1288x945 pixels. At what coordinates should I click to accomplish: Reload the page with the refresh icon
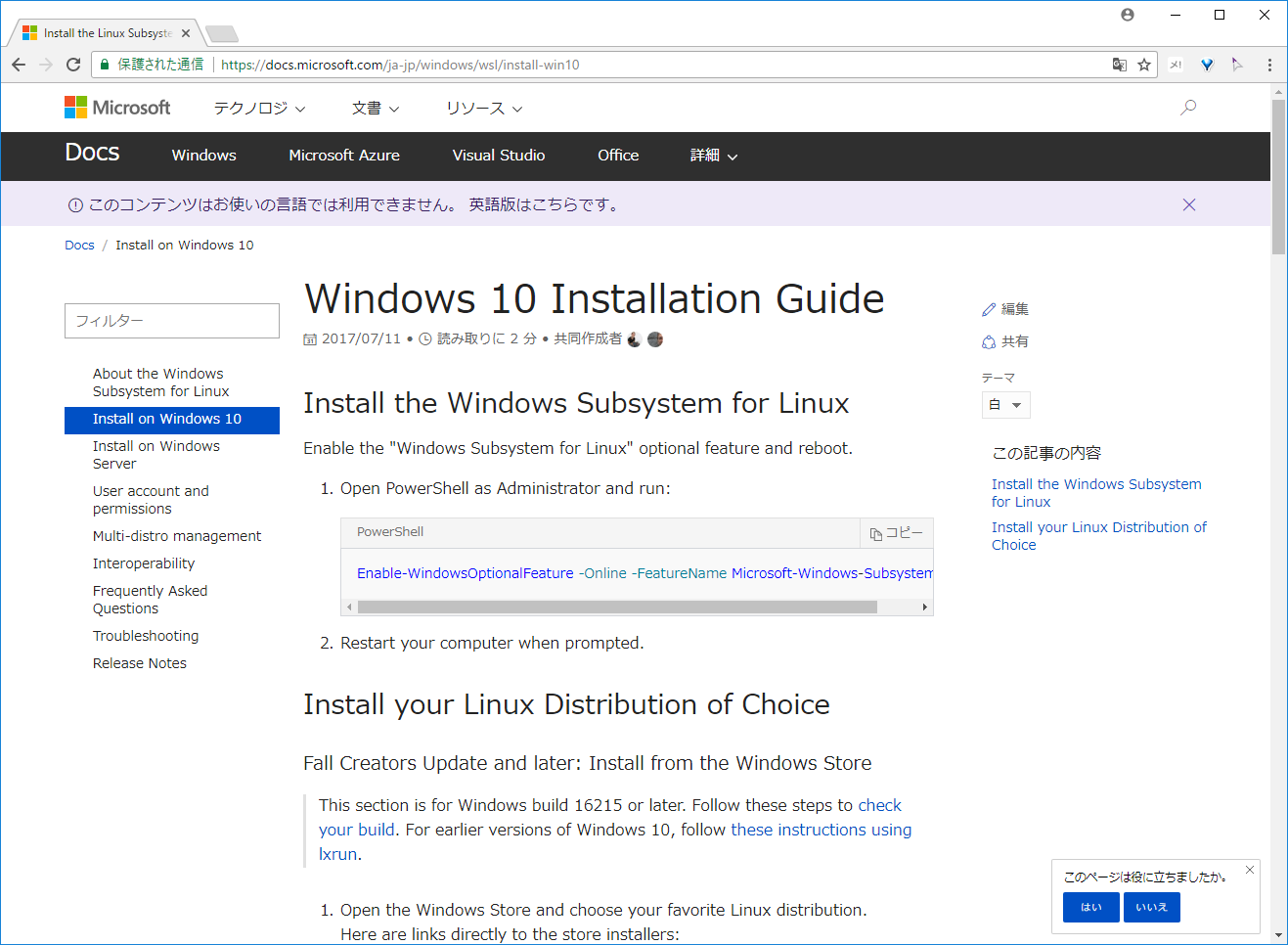click(73, 65)
